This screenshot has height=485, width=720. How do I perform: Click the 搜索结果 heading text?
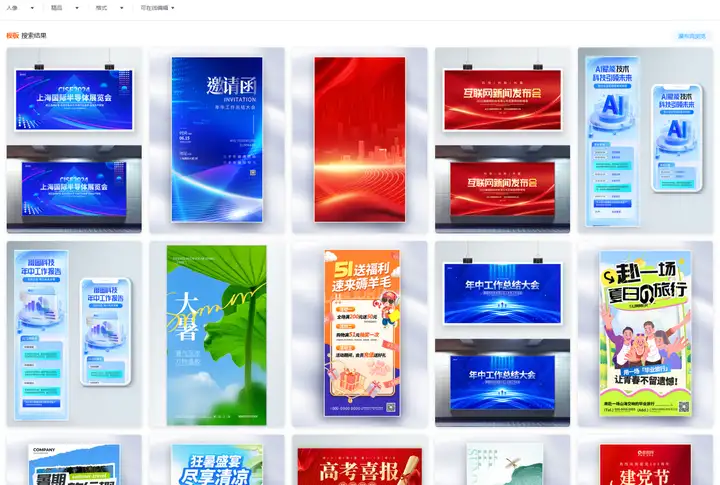34,35
